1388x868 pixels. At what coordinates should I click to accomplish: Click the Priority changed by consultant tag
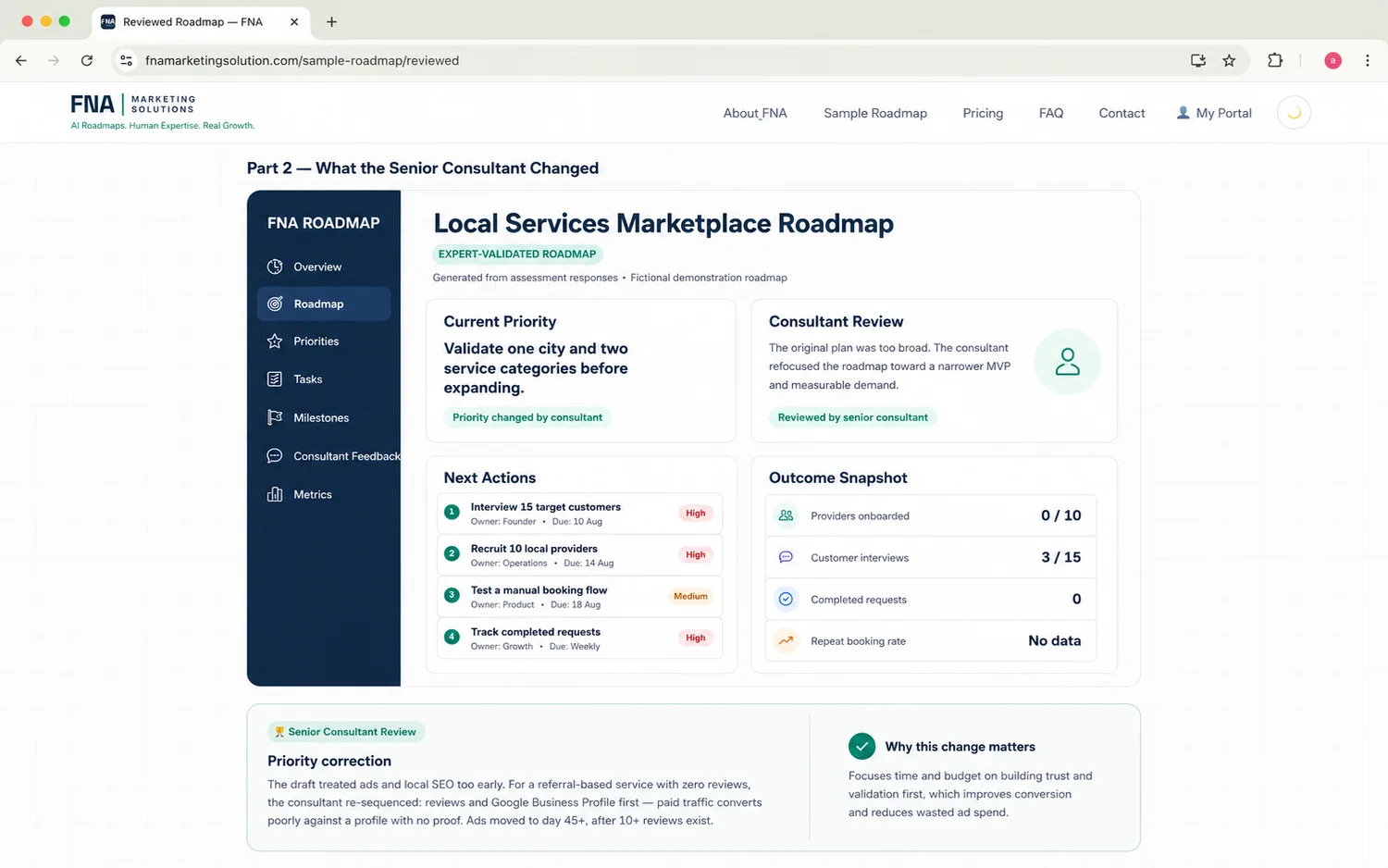[527, 417]
